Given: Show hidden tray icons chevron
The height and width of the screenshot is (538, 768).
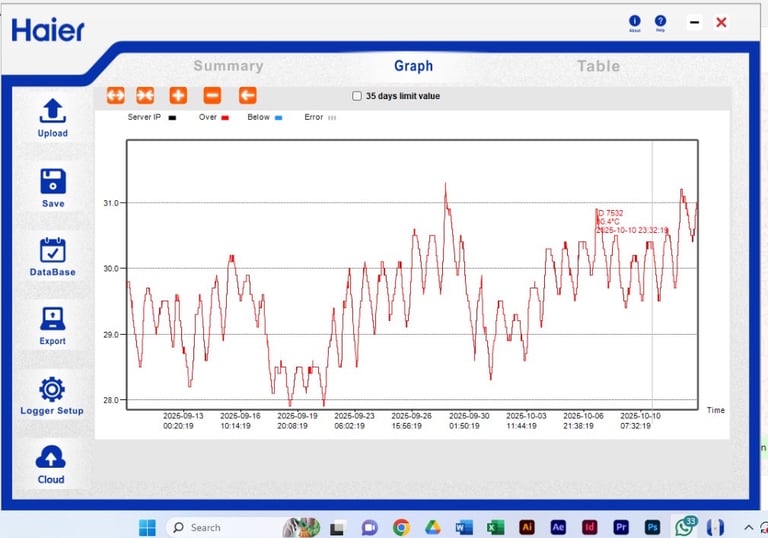Looking at the screenshot, I should point(748,528).
